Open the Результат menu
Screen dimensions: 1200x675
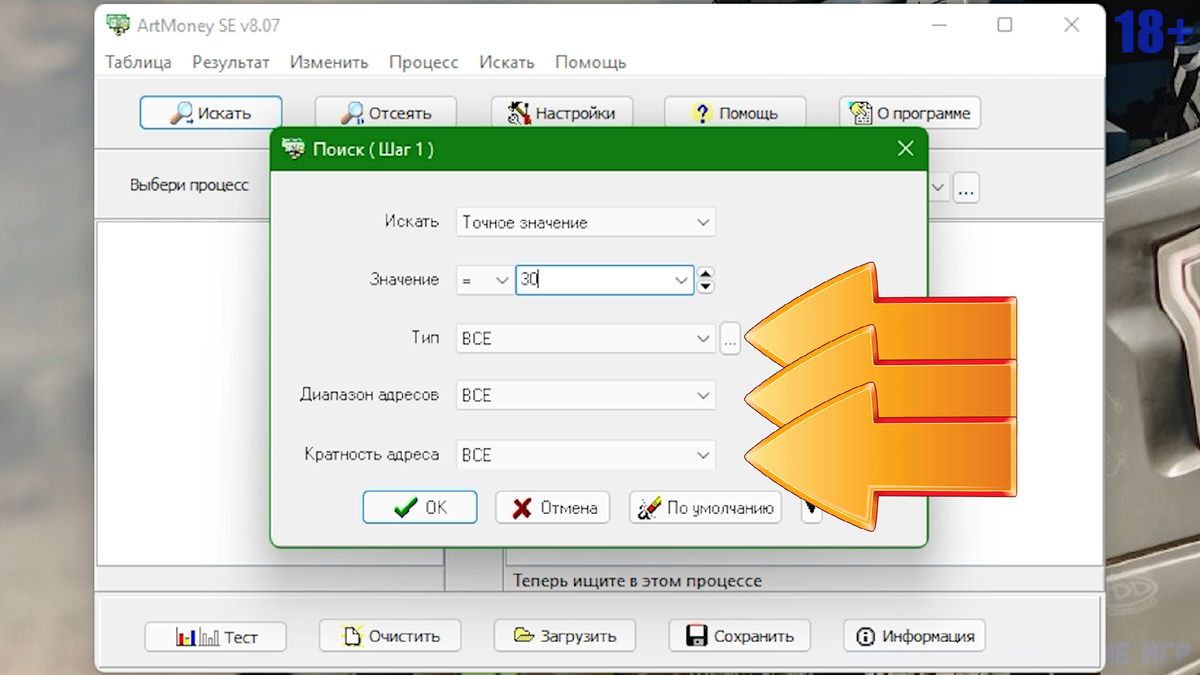pos(231,62)
